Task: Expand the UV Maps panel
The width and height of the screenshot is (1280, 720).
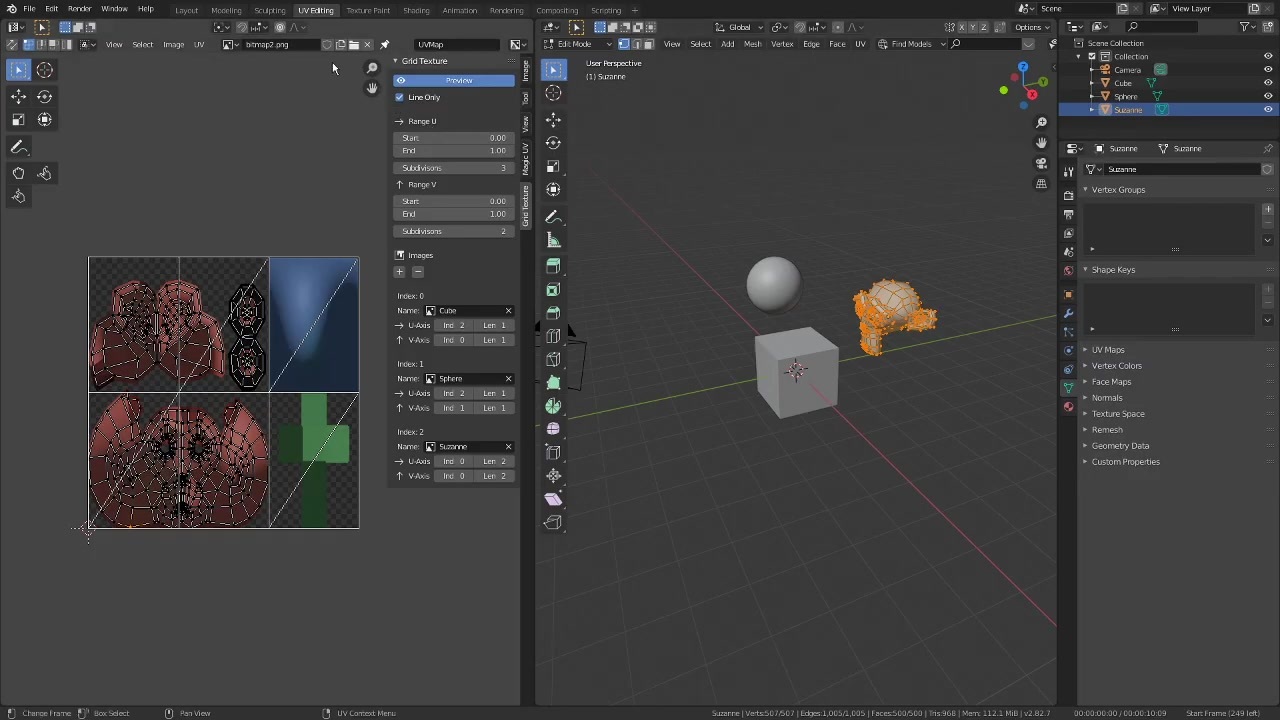Action: [x=1085, y=350]
